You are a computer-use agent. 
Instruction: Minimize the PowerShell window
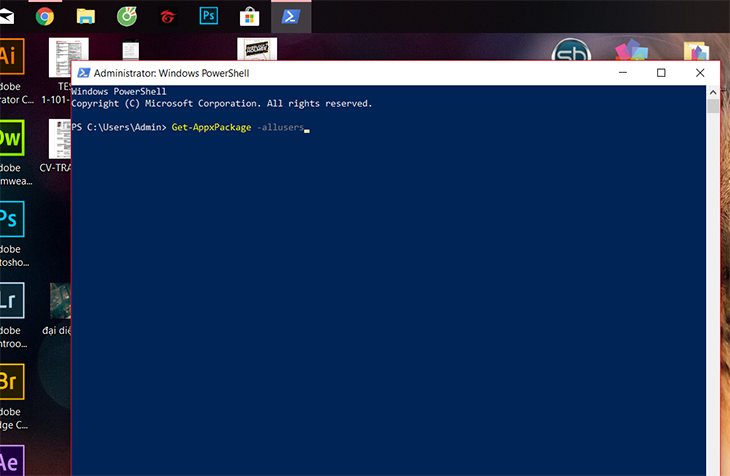coord(622,73)
